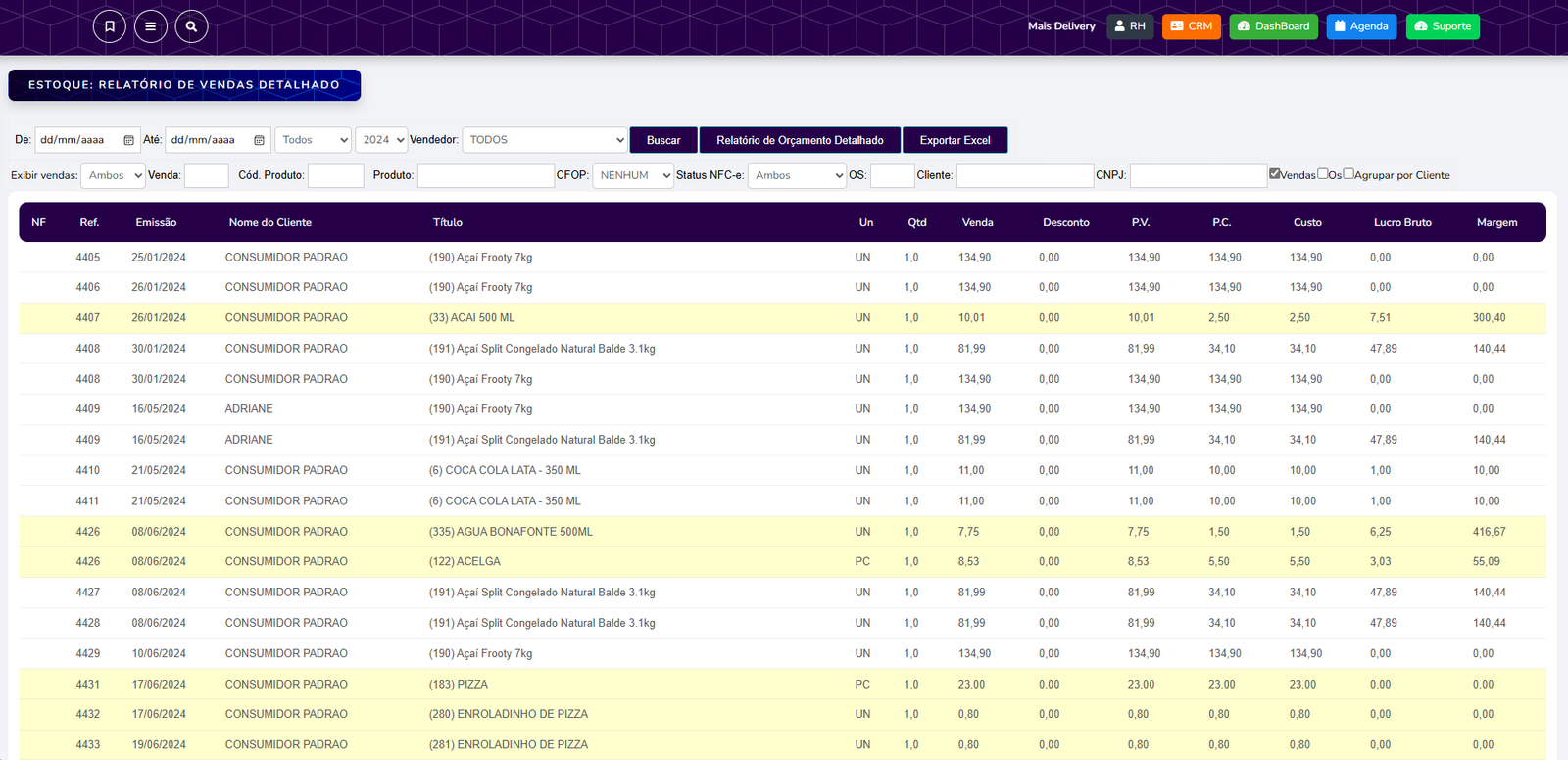1568x760 pixels.
Task: Open the orange CRM button
Action: coord(1192,26)
